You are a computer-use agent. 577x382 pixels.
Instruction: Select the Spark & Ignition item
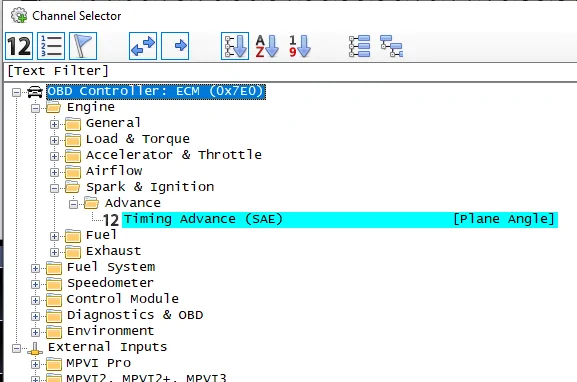pos(150,187)
